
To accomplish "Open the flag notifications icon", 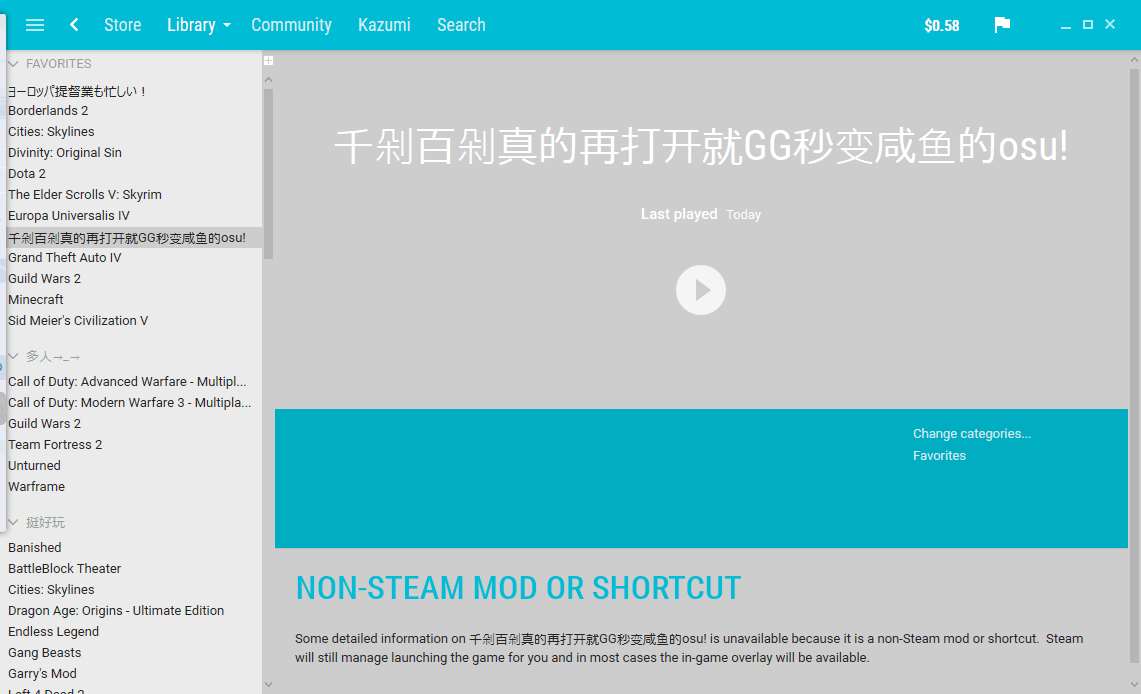I will click(x=1002, y=25).
